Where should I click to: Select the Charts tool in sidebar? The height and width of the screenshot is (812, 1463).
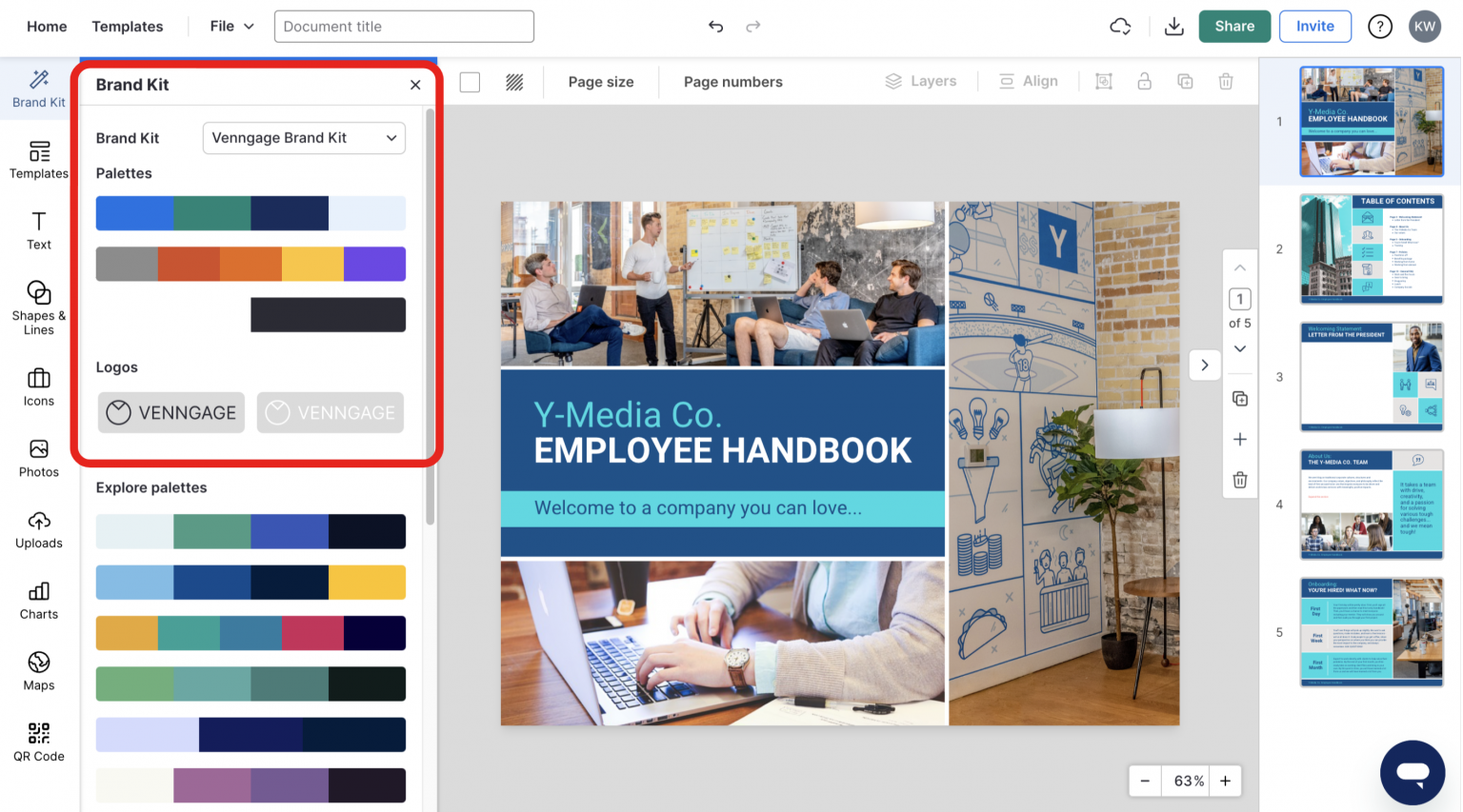coord(38,601)
